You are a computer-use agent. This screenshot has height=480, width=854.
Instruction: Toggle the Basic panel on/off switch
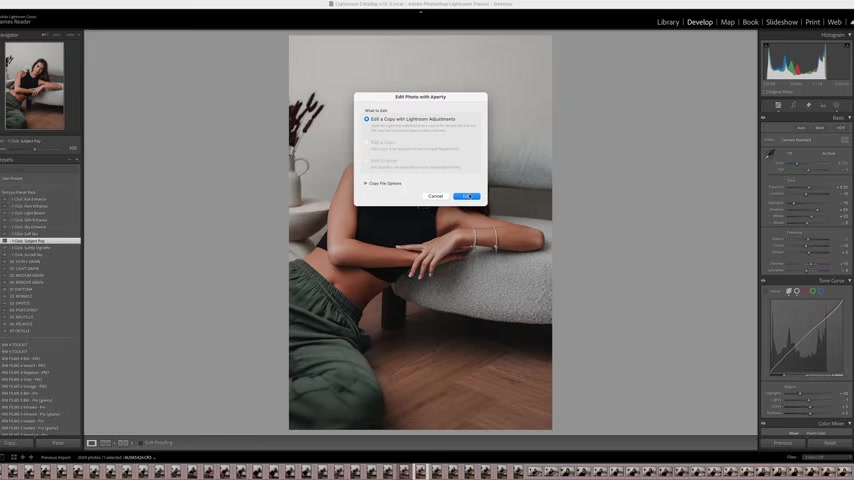click(763, 117)
